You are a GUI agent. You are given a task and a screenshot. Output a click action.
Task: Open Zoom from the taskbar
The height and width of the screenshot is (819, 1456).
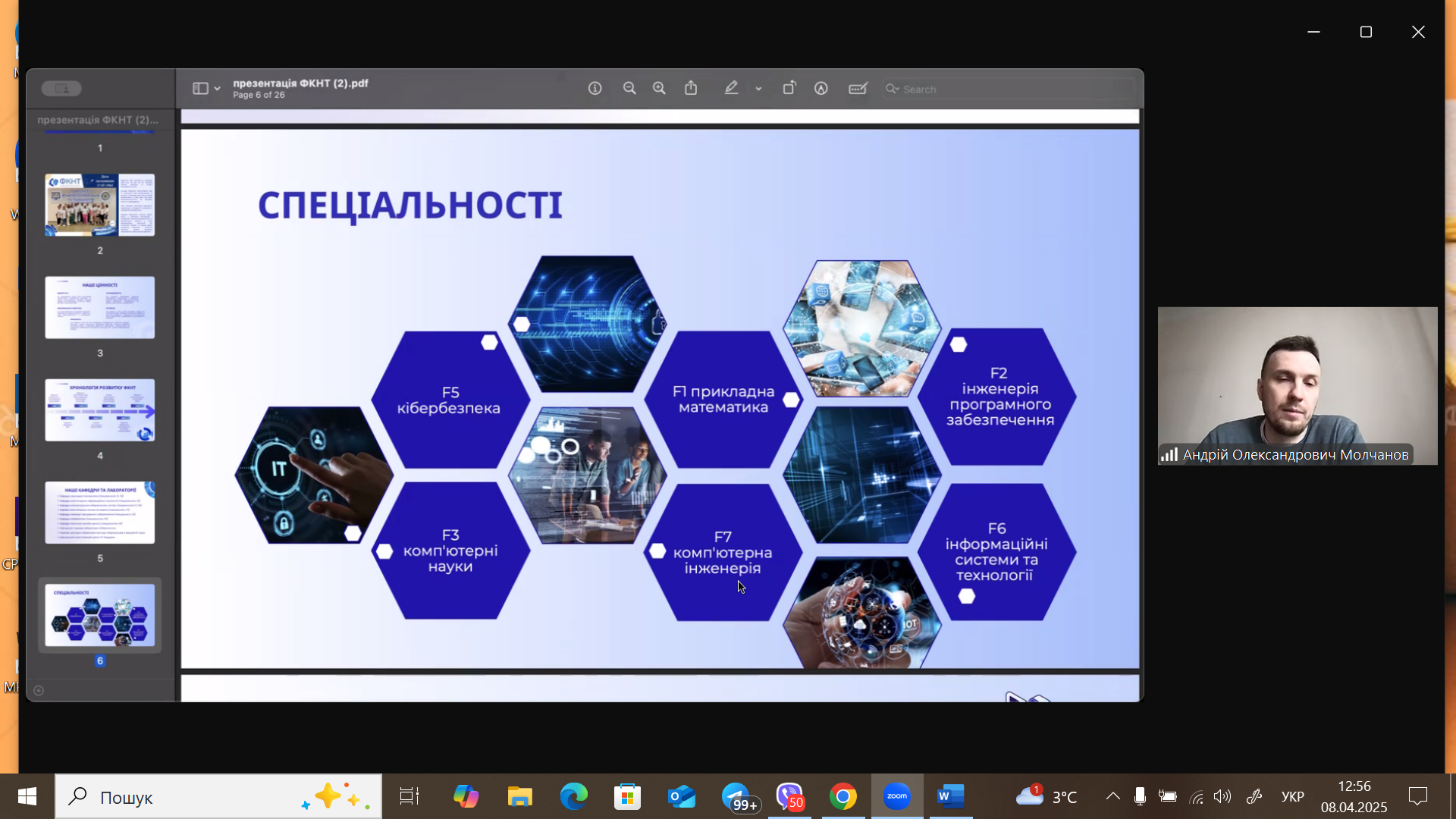pos(896,796)
